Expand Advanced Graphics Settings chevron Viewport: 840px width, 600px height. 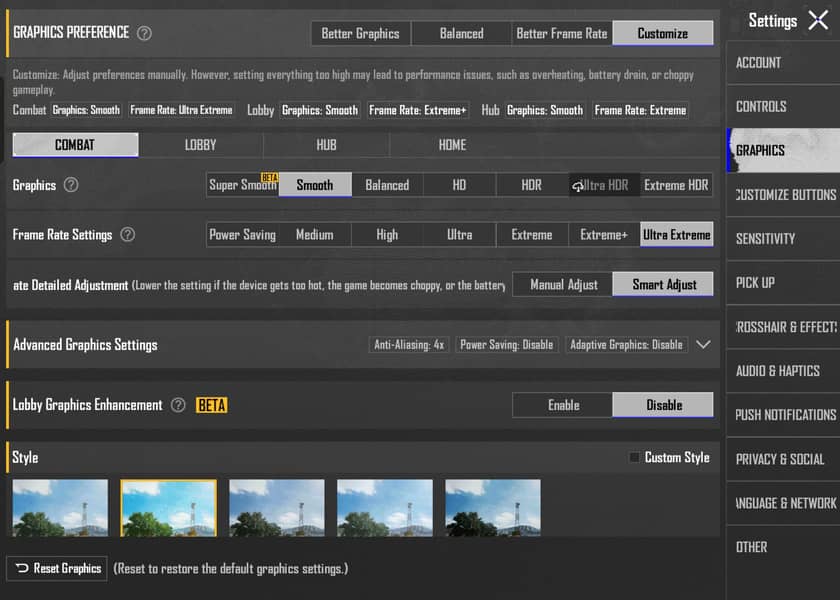pos(703,344)
